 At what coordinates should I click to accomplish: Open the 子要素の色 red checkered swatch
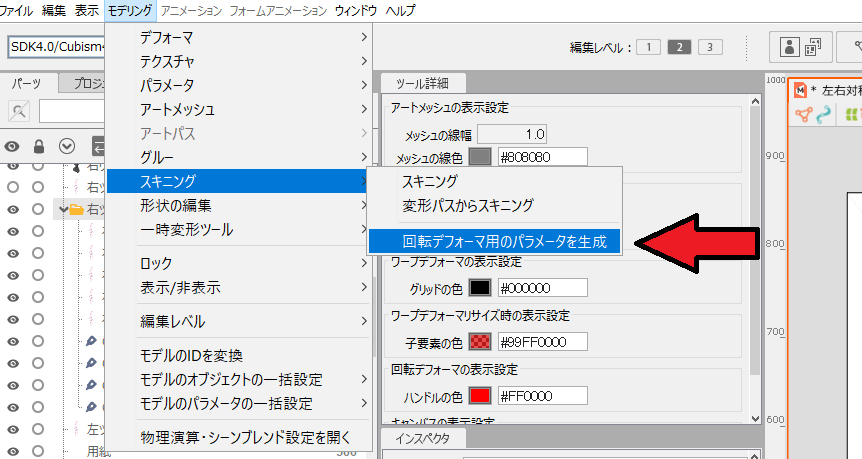pos(480,342)
